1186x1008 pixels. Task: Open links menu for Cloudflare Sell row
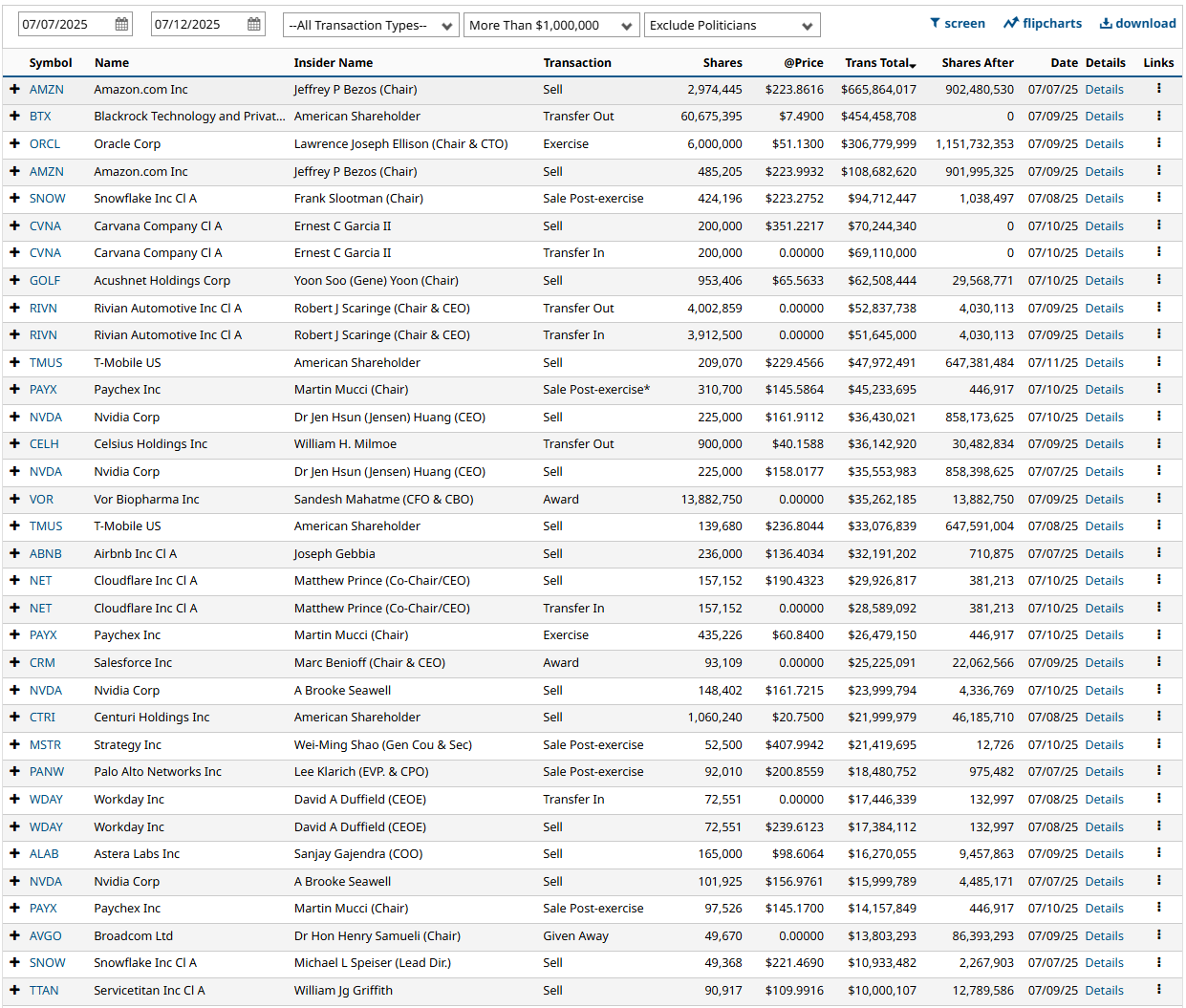coord(1158,580)
